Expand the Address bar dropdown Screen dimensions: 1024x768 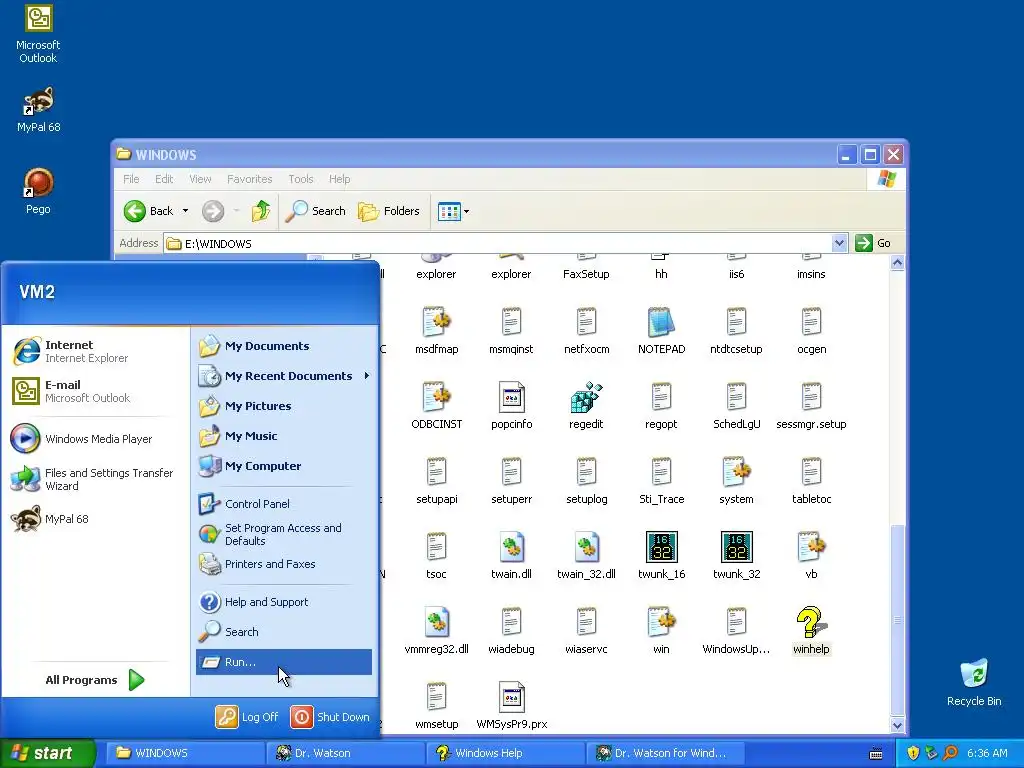point(839,243)
